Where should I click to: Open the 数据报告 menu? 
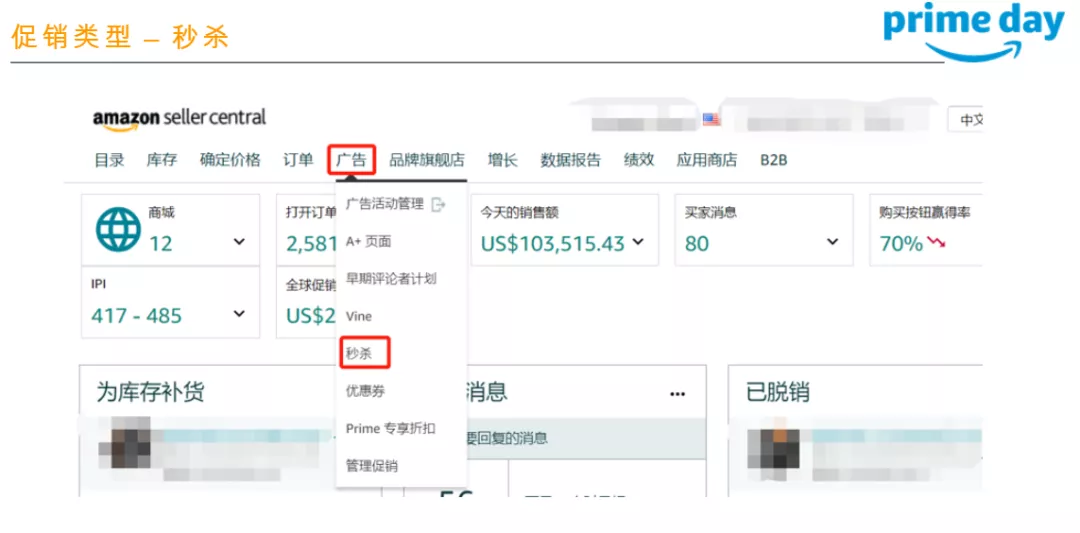pos(570,160)
